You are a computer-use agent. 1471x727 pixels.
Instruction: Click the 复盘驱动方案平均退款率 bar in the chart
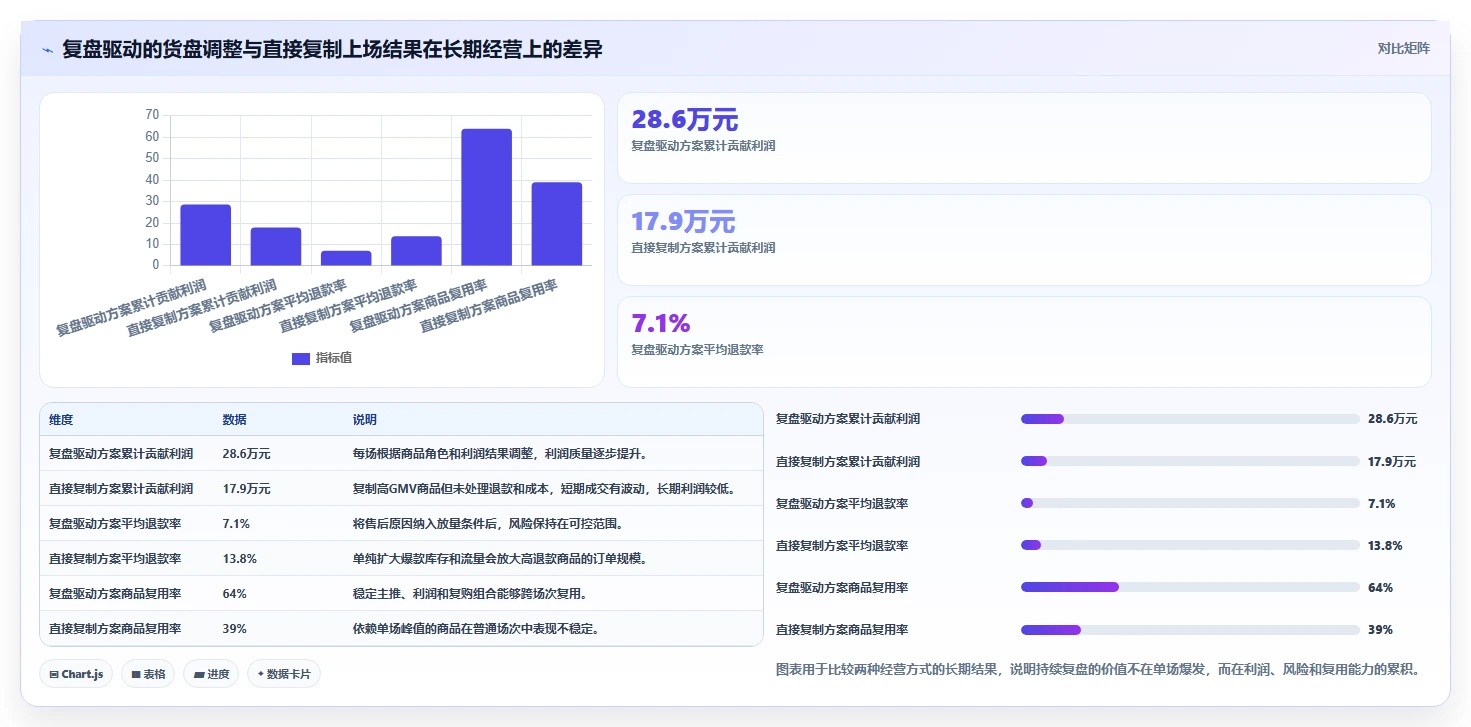346,258
